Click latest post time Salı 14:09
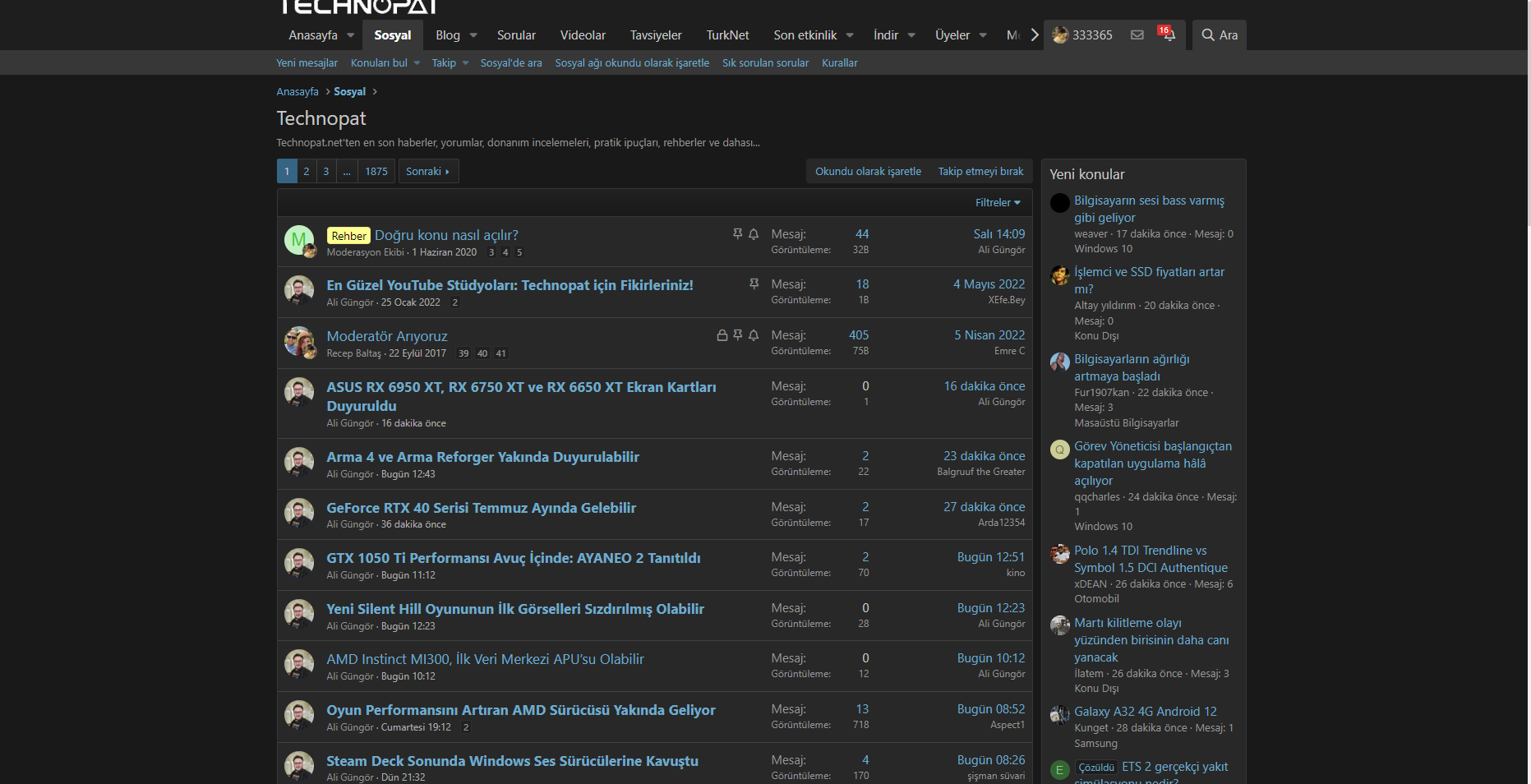This screenshot has width=1531, height=784. 999,234
